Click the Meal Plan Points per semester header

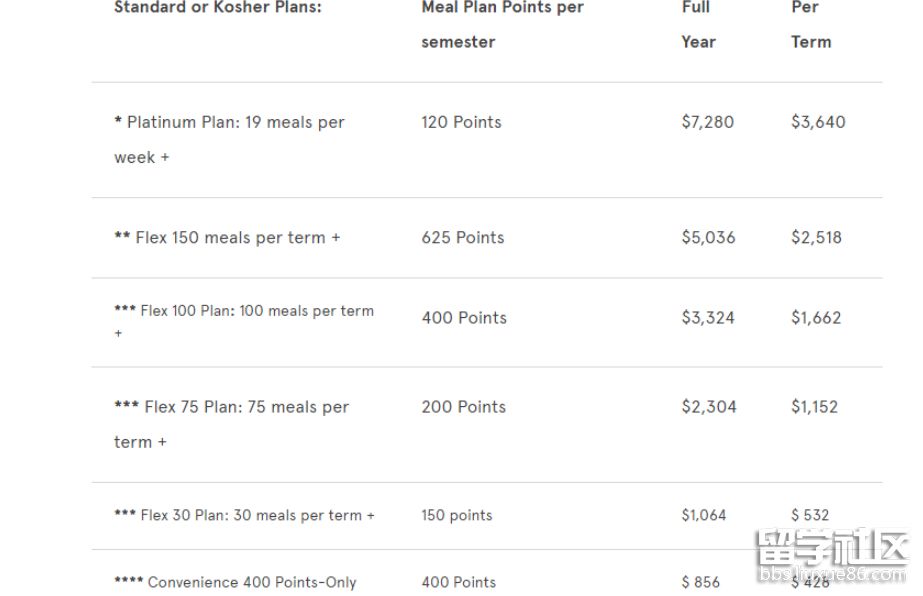502,24
